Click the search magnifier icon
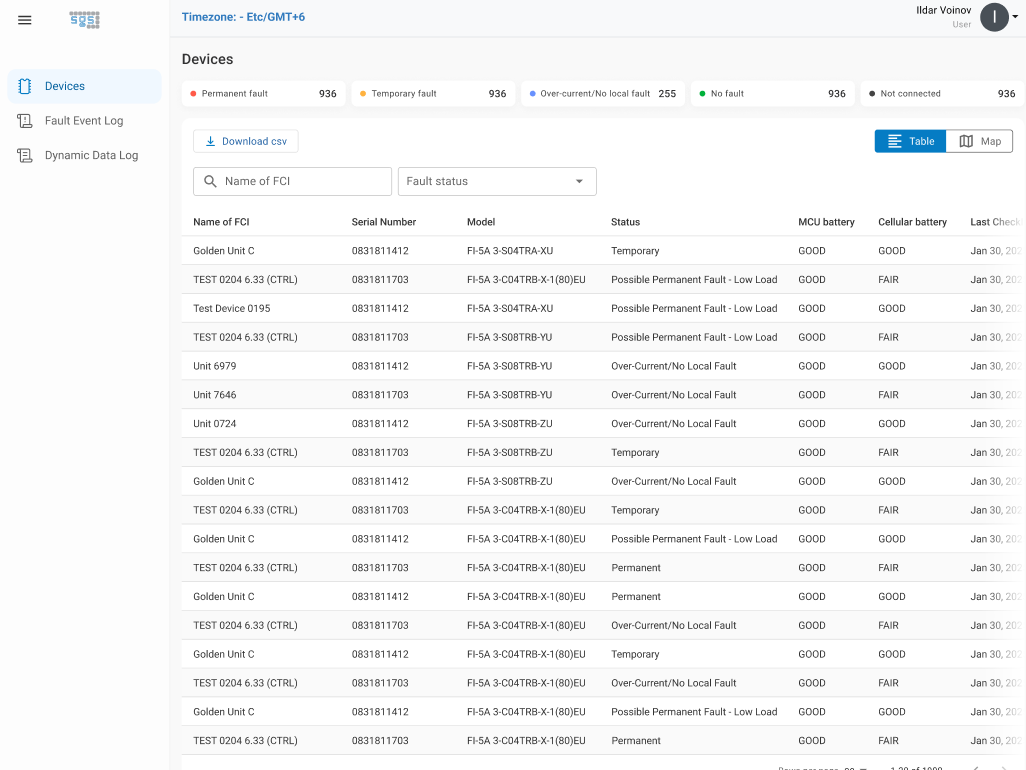The width and height of the screenshot is (1026, 770). 210,181
